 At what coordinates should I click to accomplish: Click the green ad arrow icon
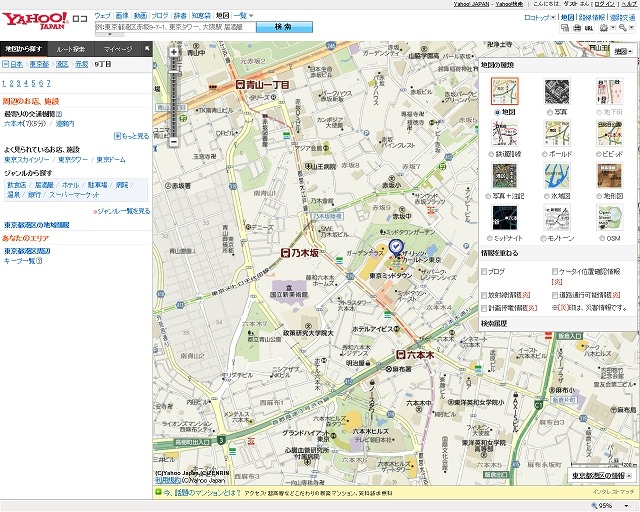click(158, 492)
